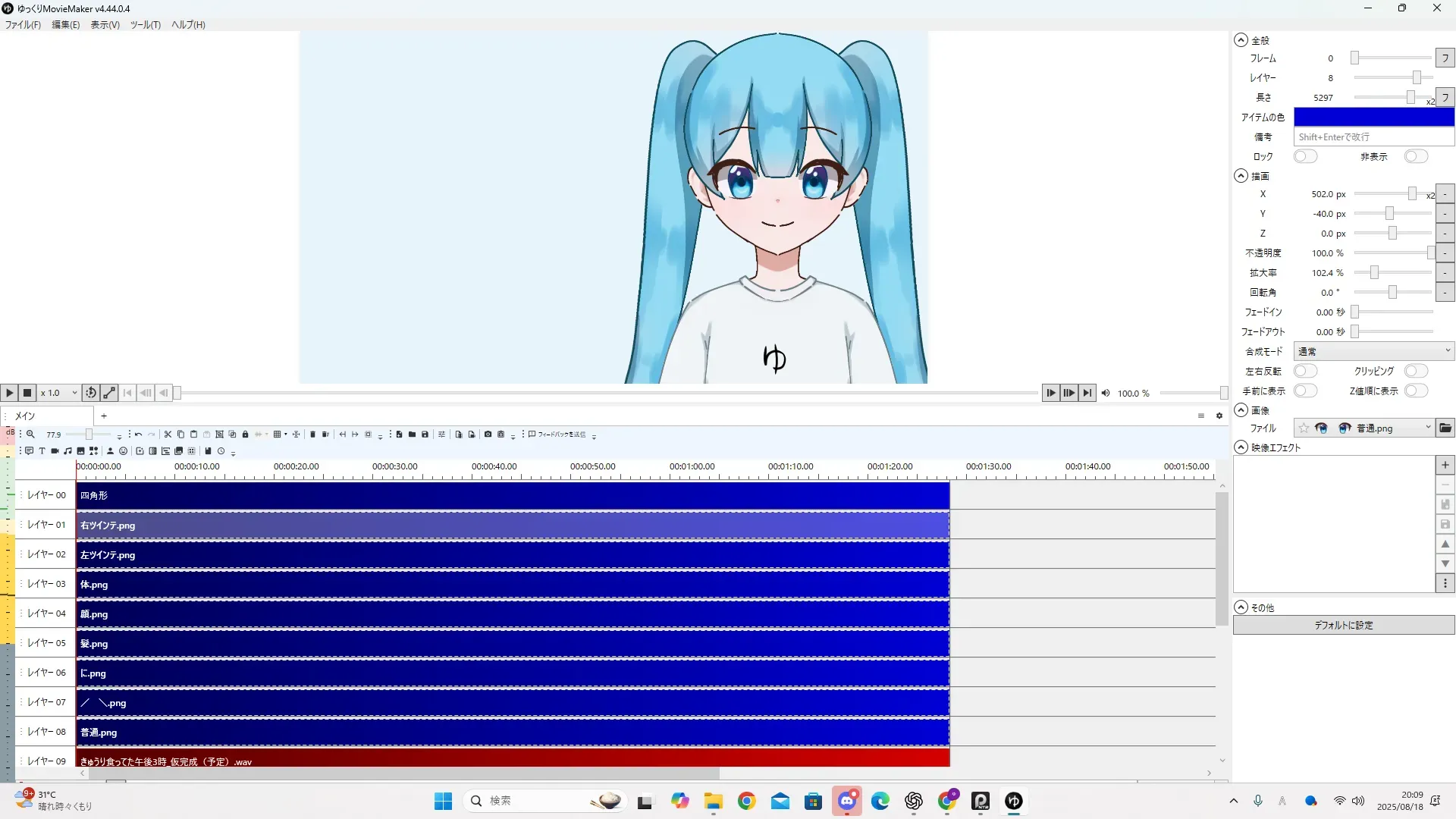Click the camera snapshot icon in toolbar
Viewport: 1456px width, 819px height.
(x=488, y=435)
